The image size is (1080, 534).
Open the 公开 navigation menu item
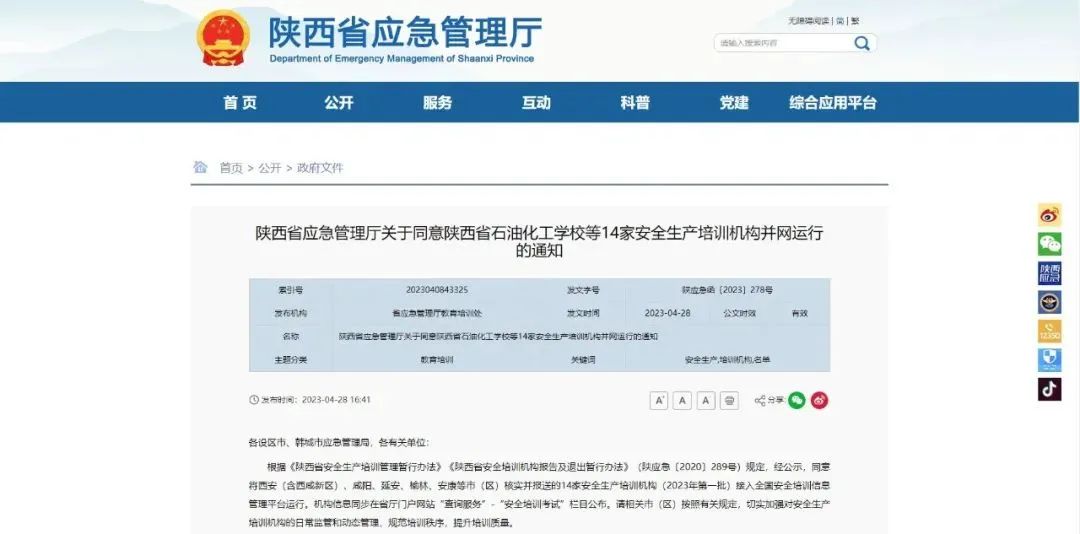click(339, 103)
